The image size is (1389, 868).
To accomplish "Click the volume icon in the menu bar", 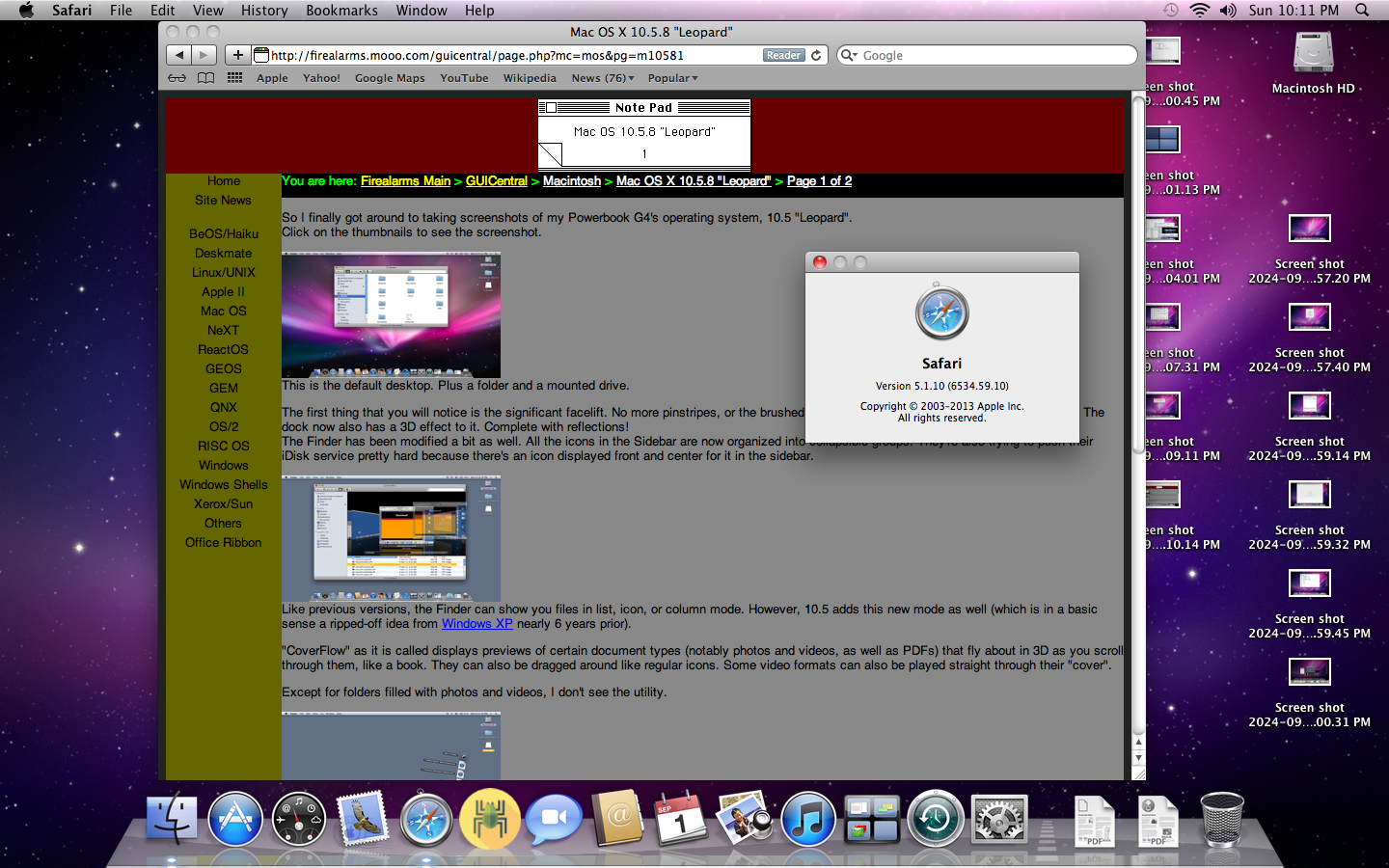I will click(x=1228, y=10).
